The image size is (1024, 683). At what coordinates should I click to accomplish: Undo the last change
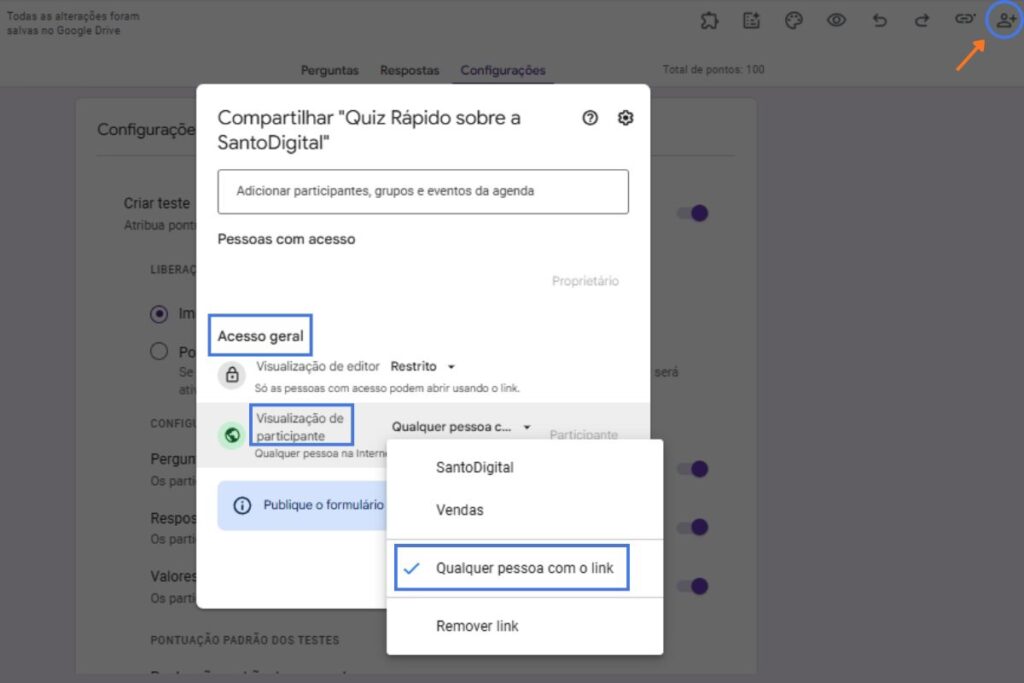point(879,20)
